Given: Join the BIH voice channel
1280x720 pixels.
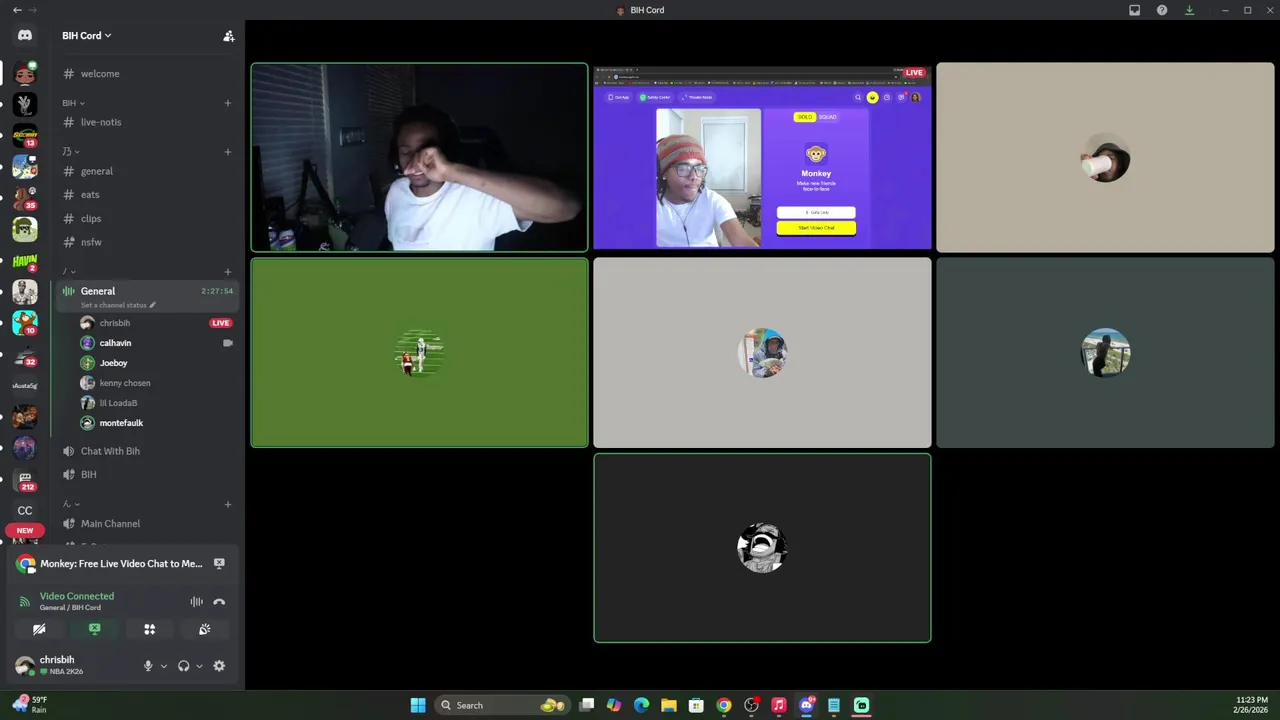Looking at the screenshot, I should click(147, 475).
